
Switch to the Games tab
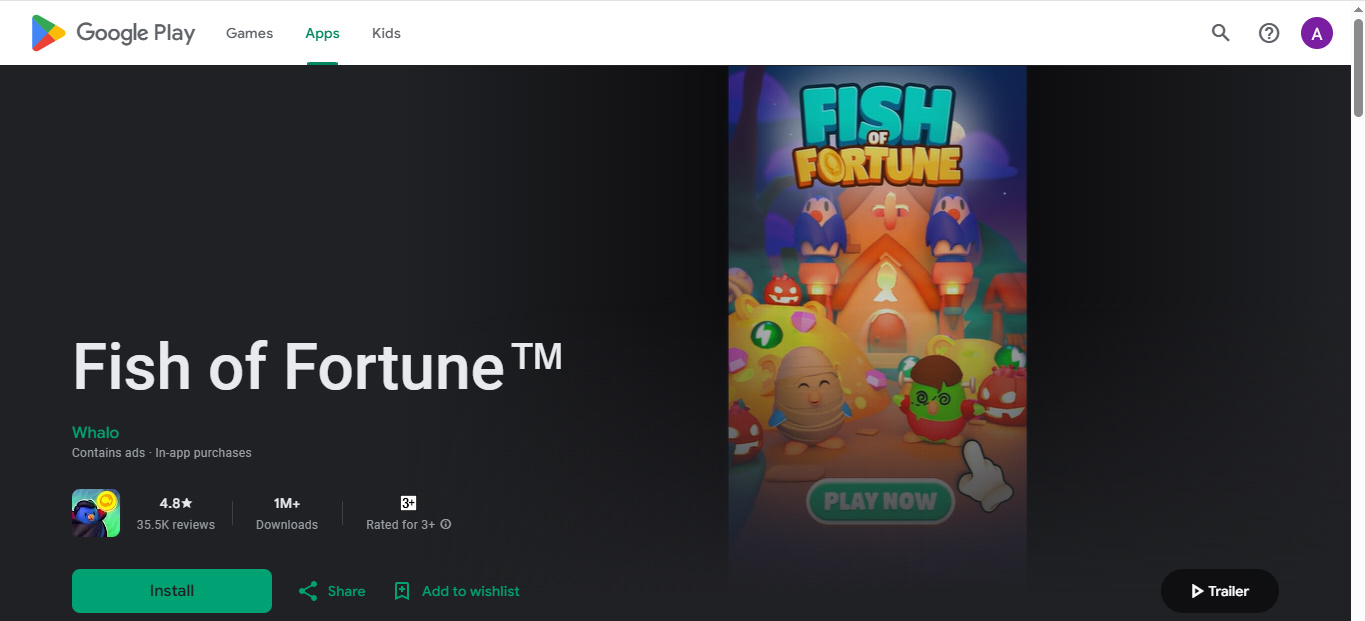[x=249, y=33]
